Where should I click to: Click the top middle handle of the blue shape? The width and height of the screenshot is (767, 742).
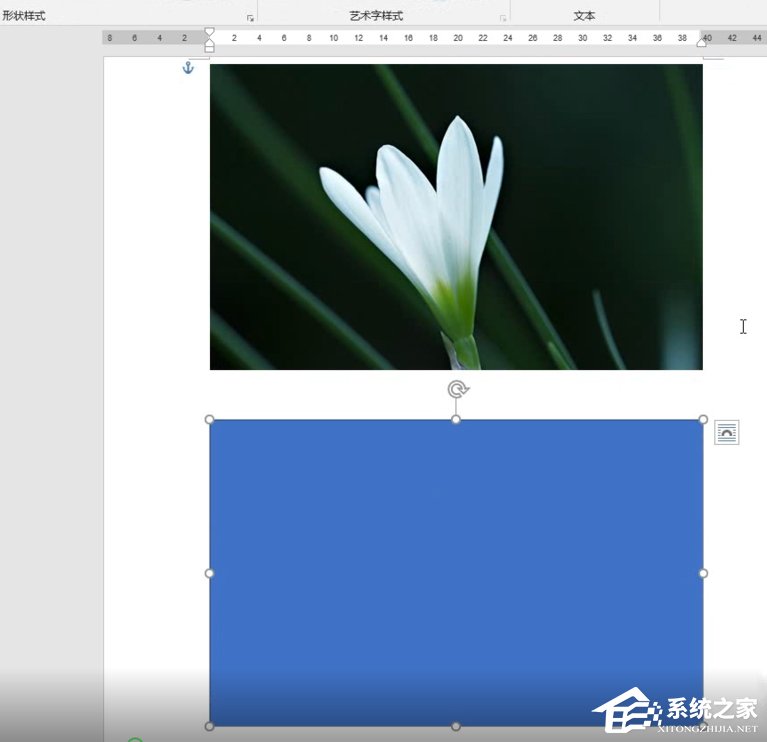(x=456, y=420)
